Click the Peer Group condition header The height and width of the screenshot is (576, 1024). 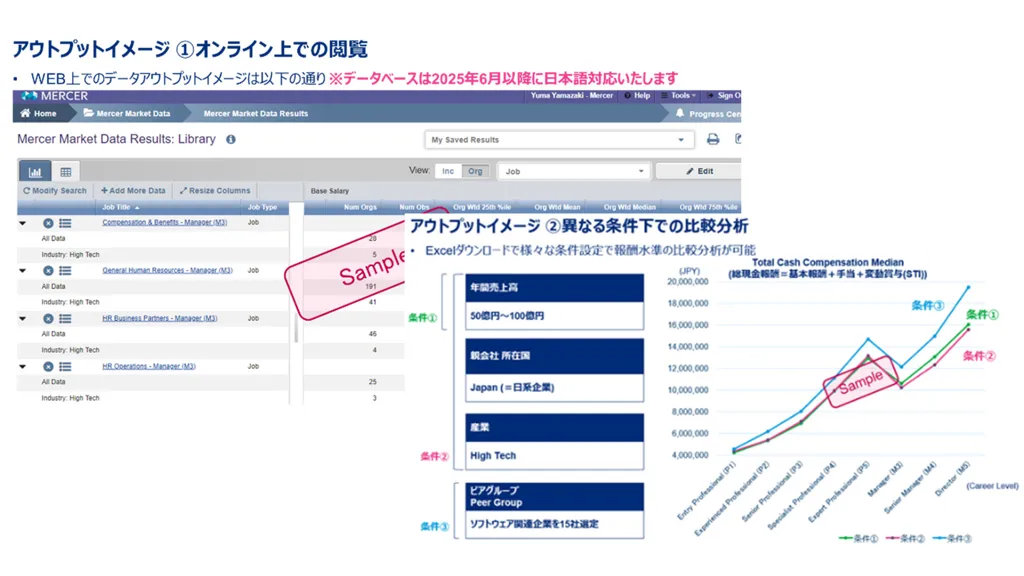click(554, 496)
